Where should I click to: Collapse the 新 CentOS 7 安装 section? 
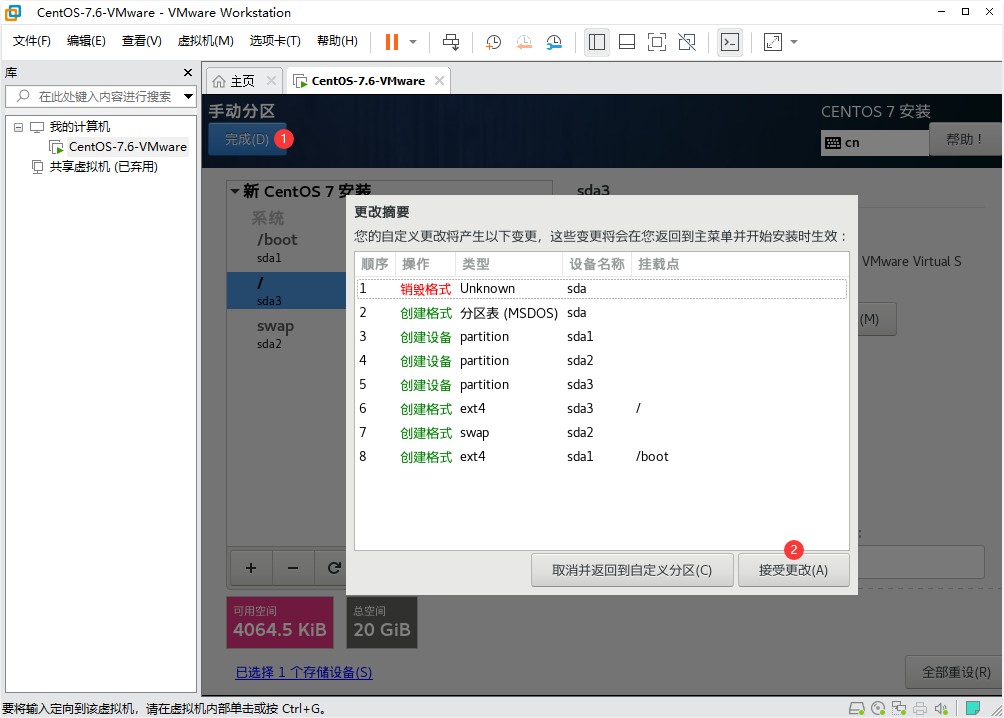(234, 191)
